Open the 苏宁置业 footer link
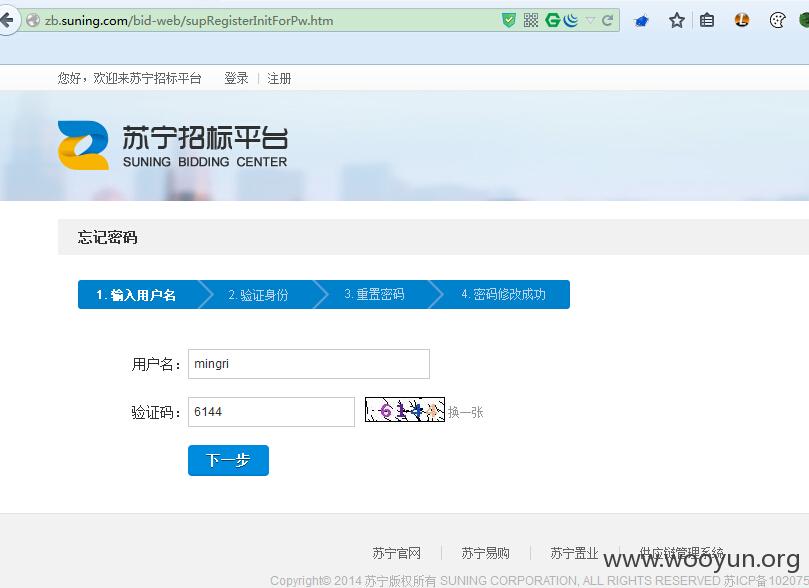809x588 pixels. (x=574, y=553)
